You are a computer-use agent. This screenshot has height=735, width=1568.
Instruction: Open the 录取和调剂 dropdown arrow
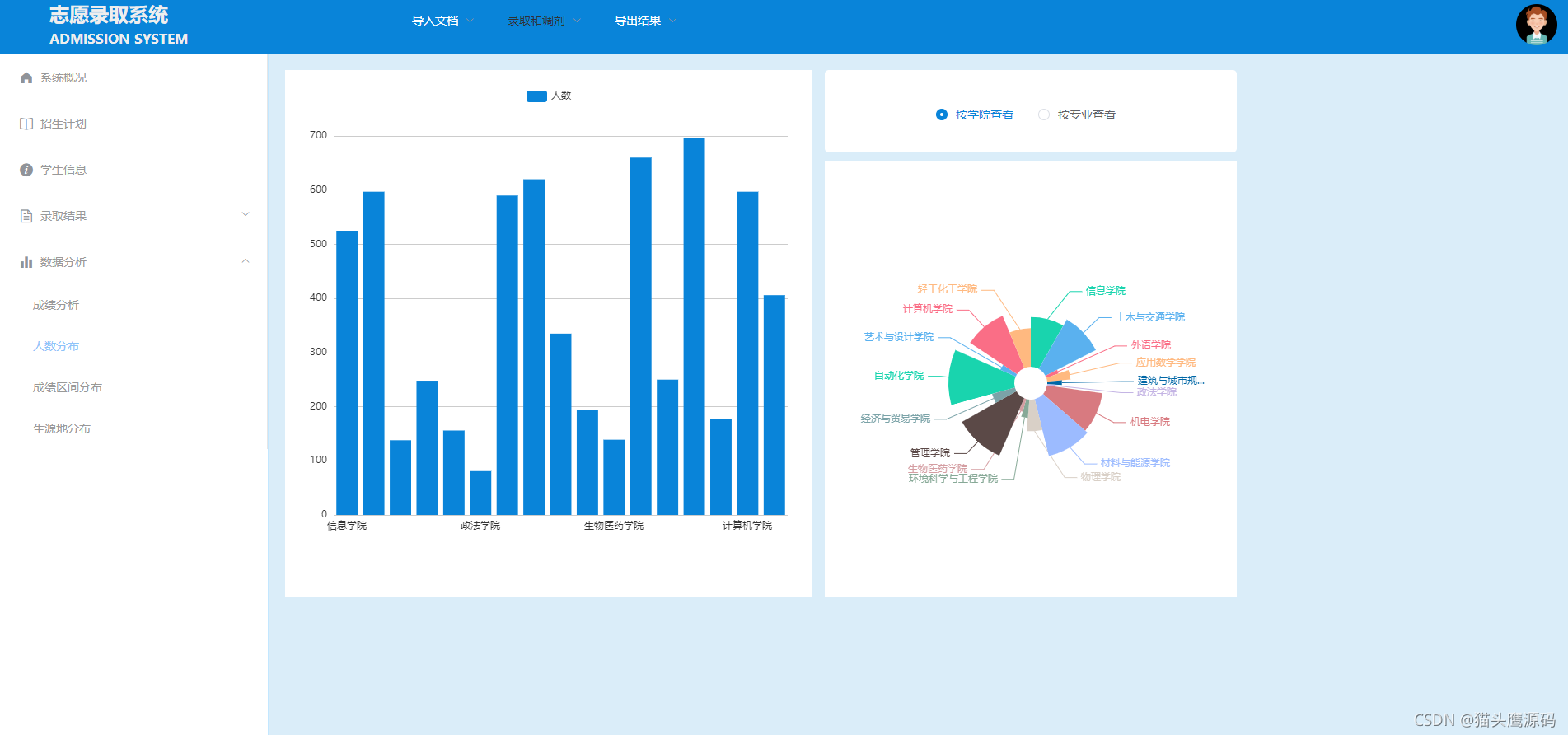tap(577, 21)
